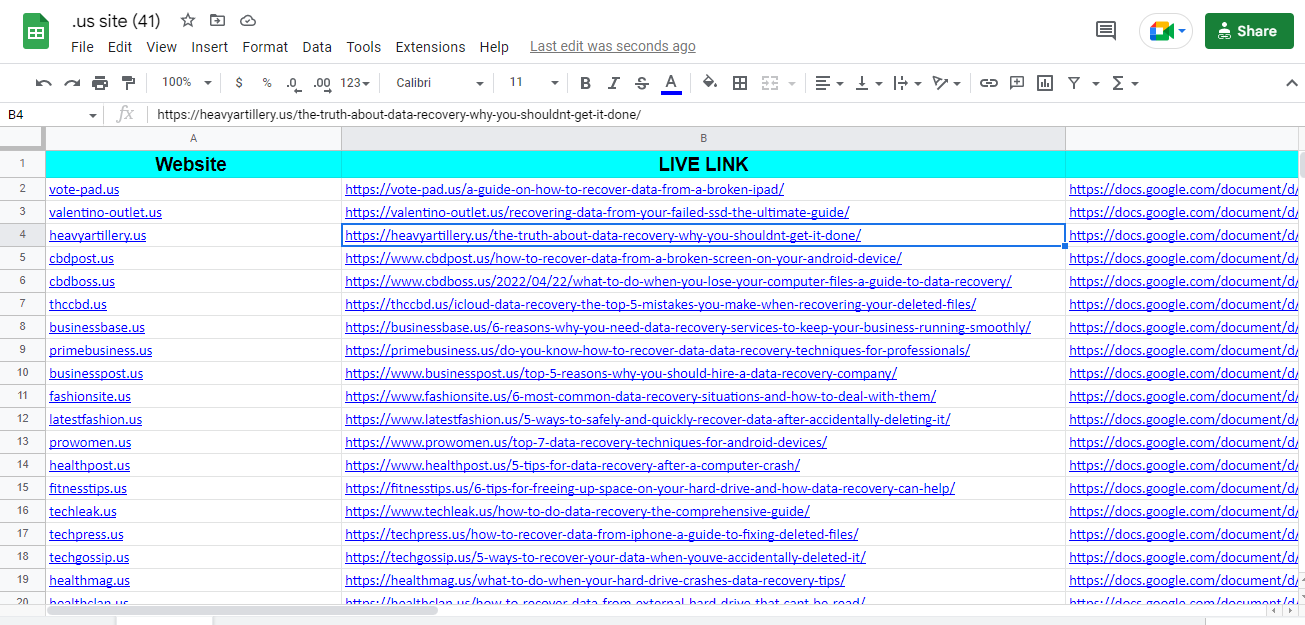Screen dimensions: 1305x625
Task: Click the green Share button
Action: tap(1248, 31)
